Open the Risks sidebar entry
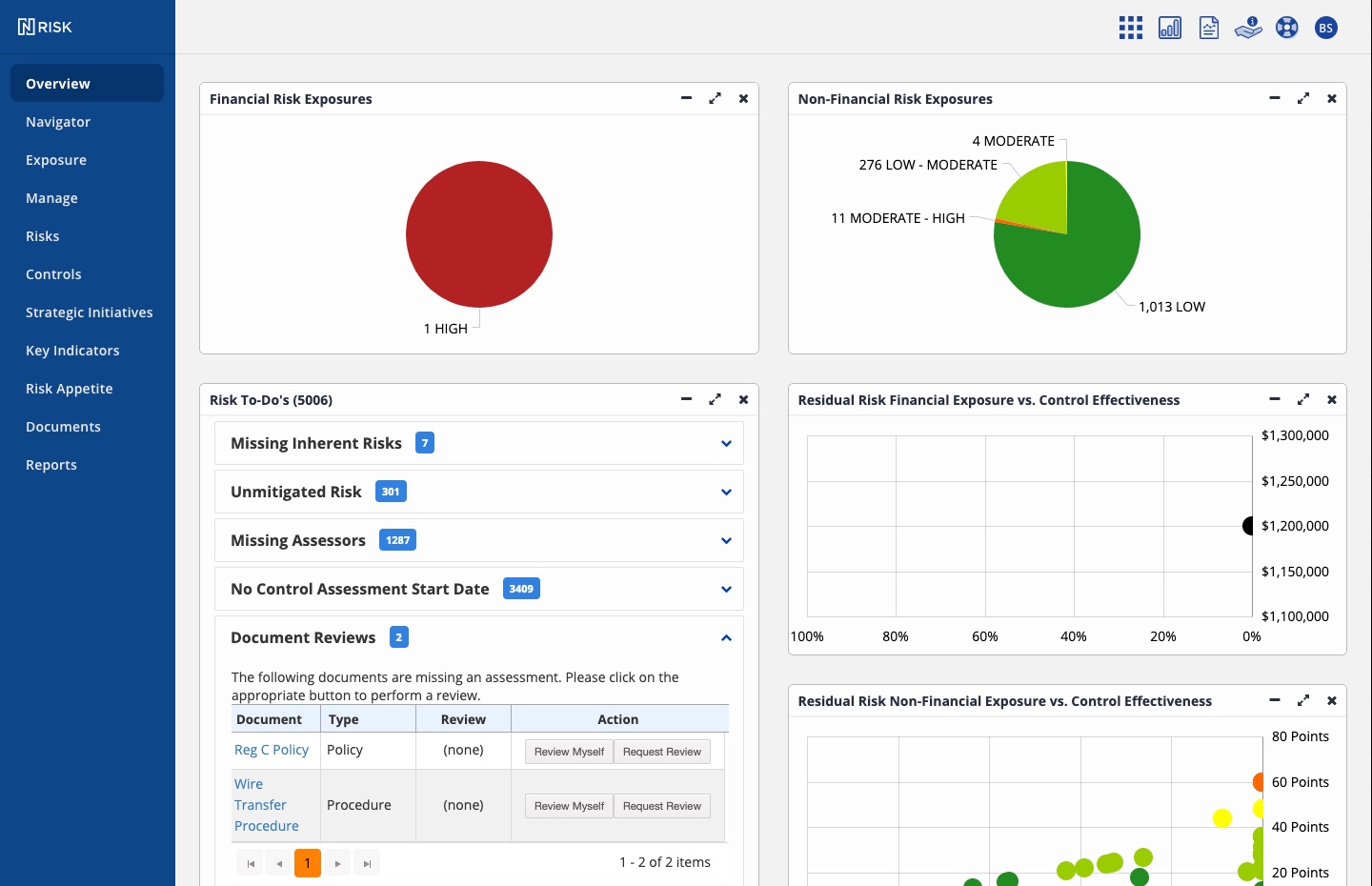The height and width of the screenshot is (886, 1372). click(43, 235)
